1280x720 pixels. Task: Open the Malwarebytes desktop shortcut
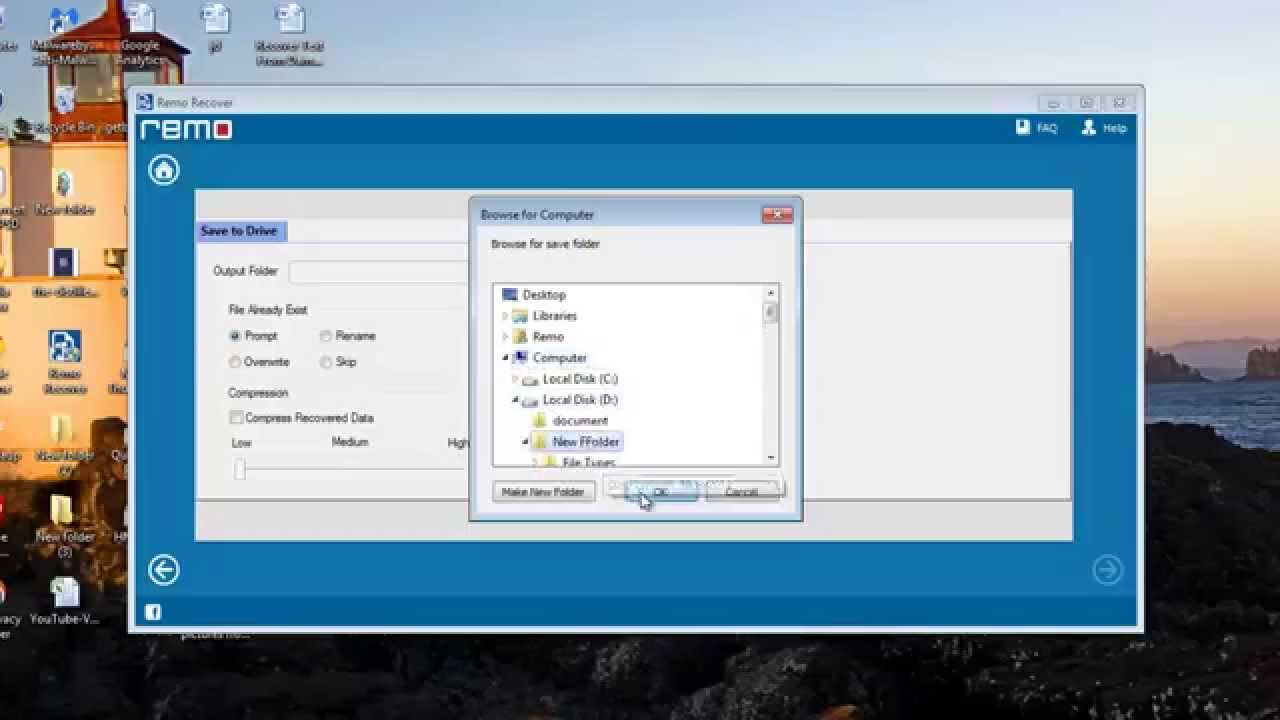64,35
